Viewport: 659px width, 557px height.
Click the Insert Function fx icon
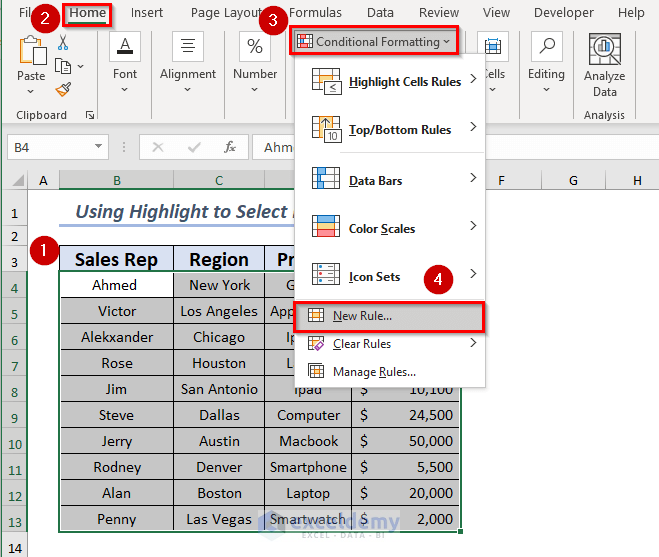(229, 147)
